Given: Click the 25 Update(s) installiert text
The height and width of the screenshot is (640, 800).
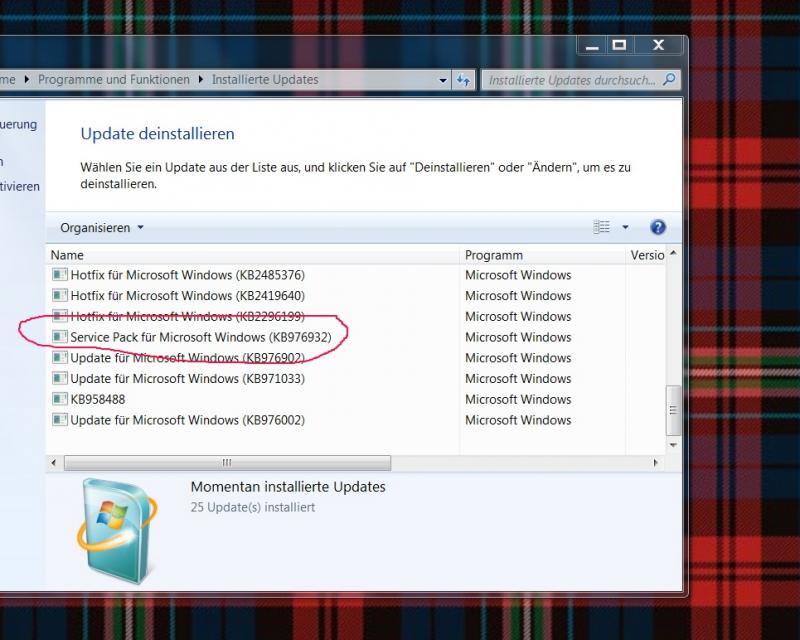Looking at the screenshot, I should pyautogui.click(x=253, y=507).
